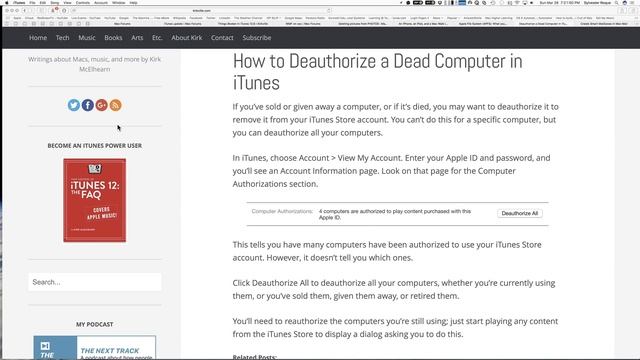640x360 pixels.
Task: Click the Safari address bar
Action: pyautogui.click(x=202, y=11)
